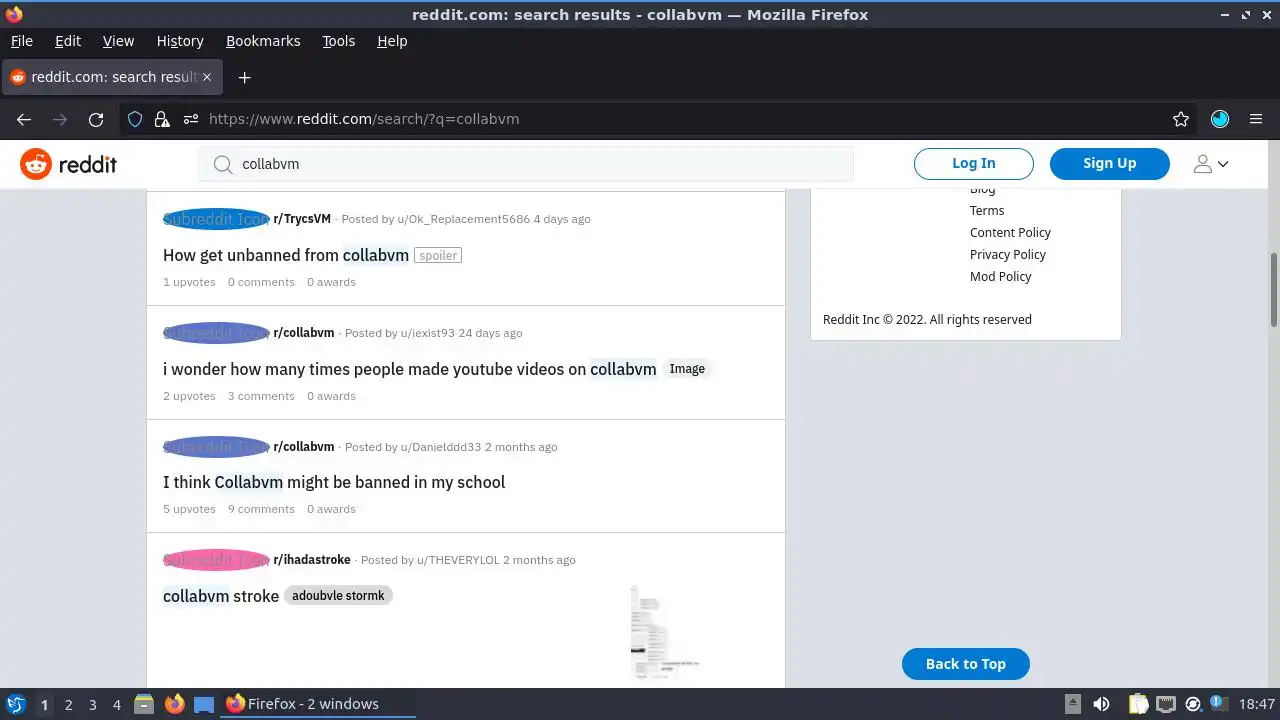Open the user account dropdown menu

click(1210, 164)
